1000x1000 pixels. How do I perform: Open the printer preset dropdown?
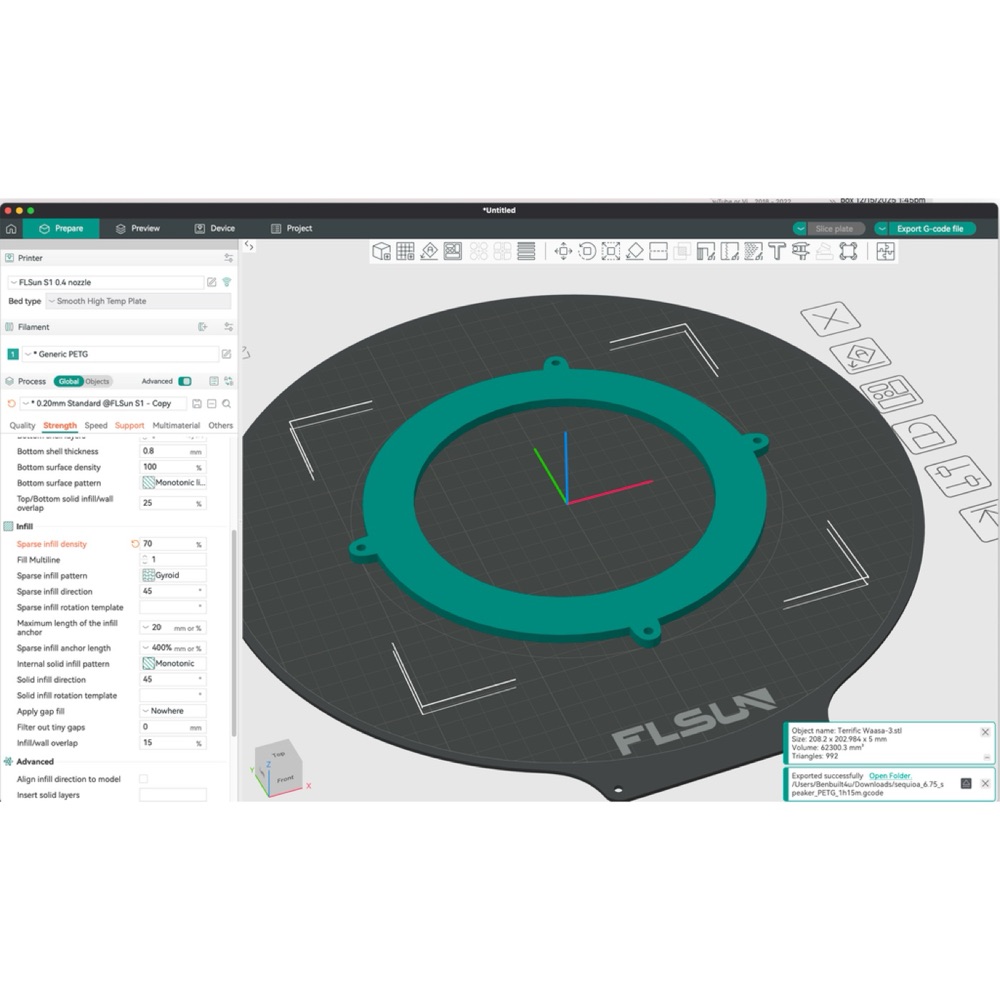point(105,282)
